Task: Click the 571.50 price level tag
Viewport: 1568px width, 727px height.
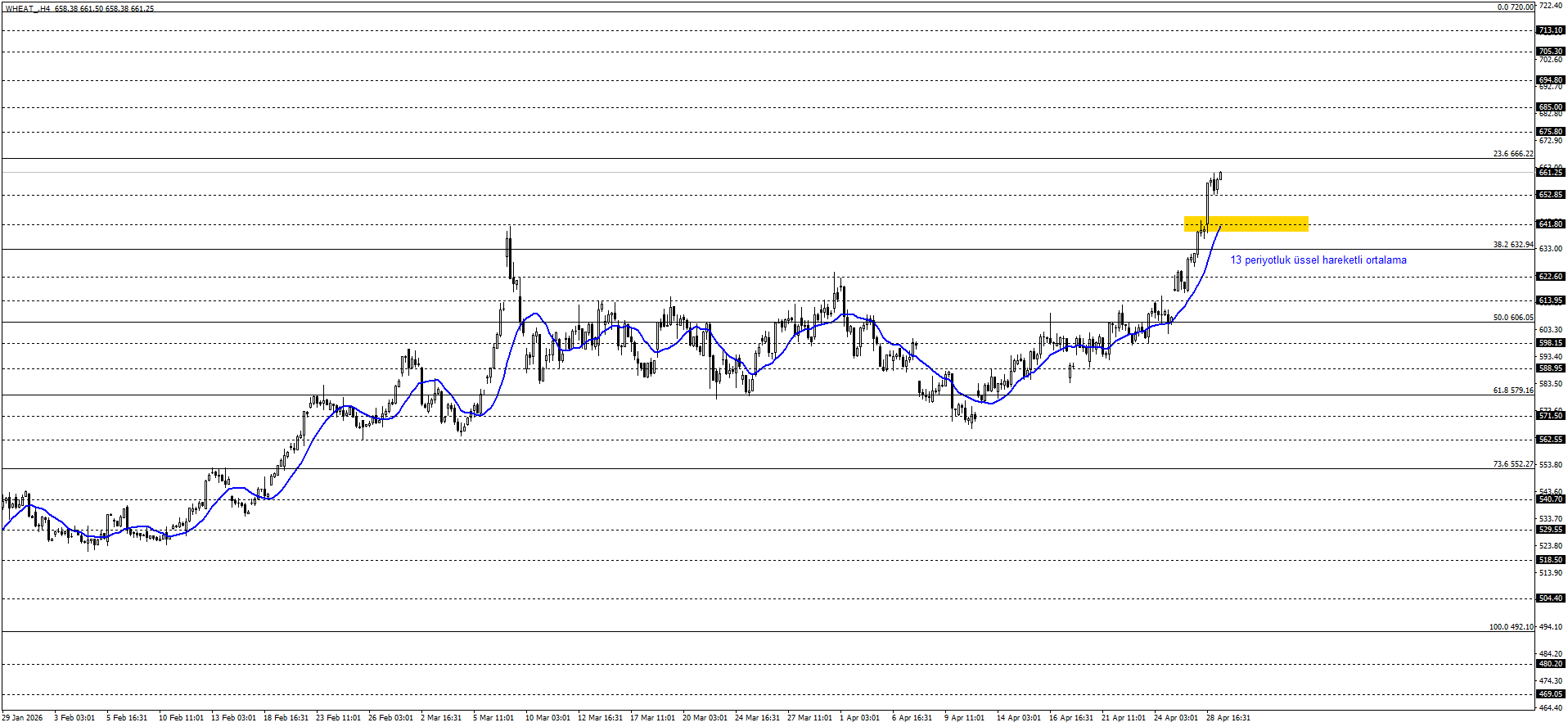Action: [1551, 416]
